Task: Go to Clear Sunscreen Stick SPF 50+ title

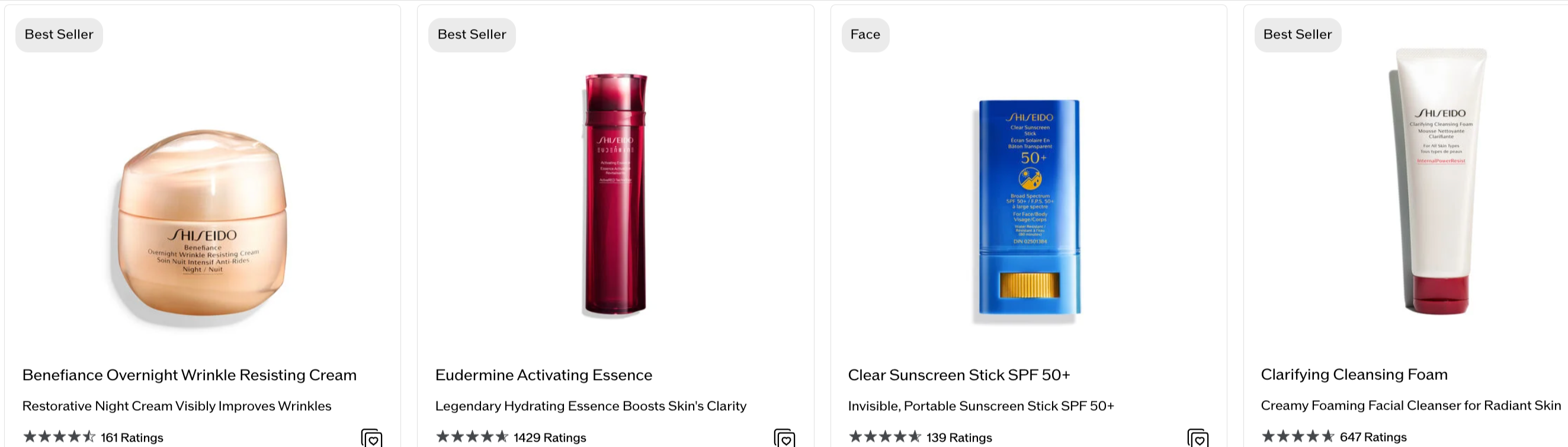Action: tap(958, 375)
